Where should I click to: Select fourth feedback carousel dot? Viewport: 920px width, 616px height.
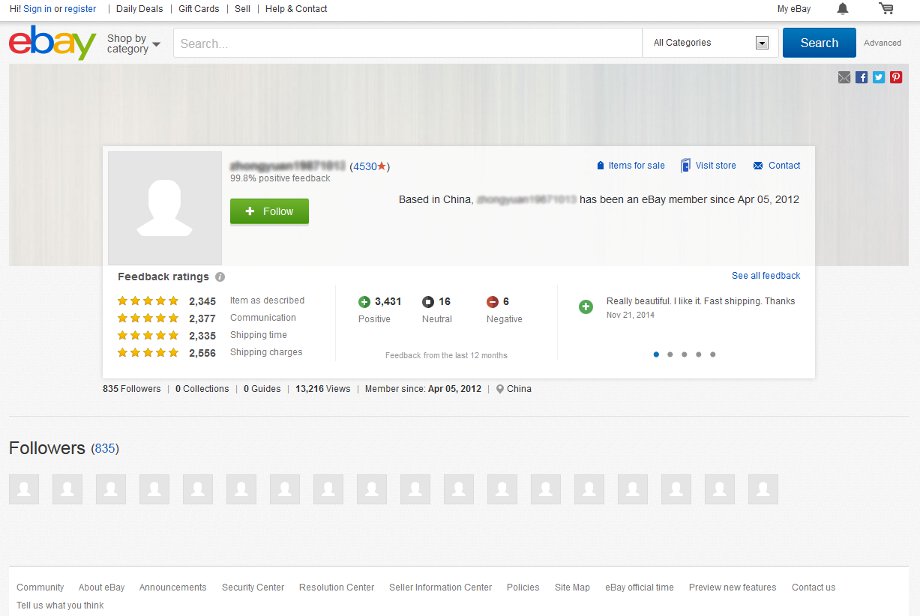pyautogui.click(x=698, y=354)
